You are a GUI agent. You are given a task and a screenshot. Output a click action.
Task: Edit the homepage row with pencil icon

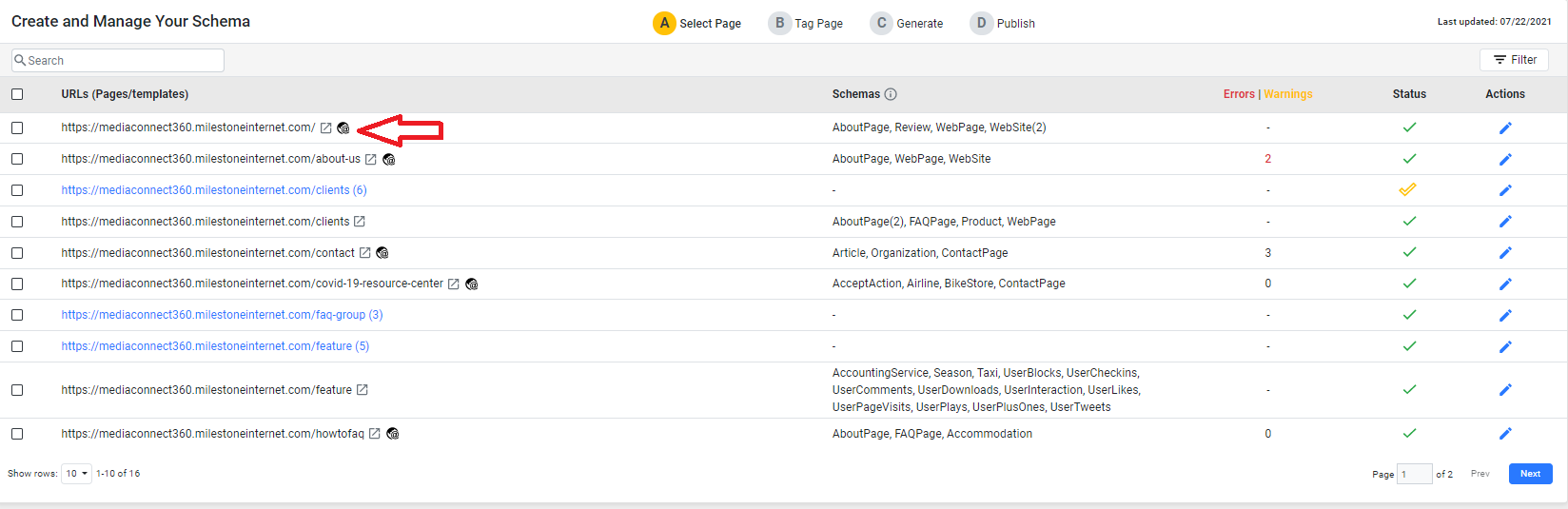click(1505, 127)
